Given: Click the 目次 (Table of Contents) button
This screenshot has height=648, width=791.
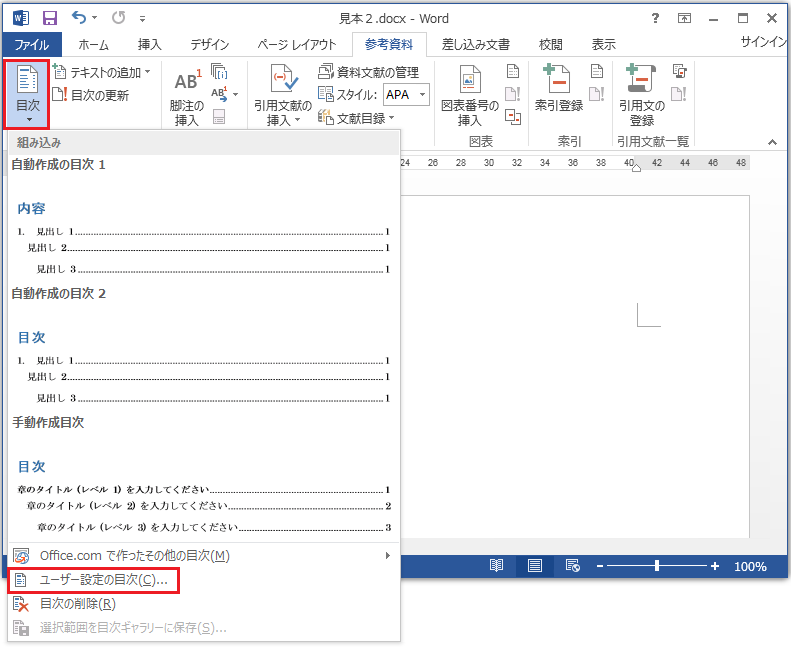Looking at the screenshot, I should (x=27, y=93).
